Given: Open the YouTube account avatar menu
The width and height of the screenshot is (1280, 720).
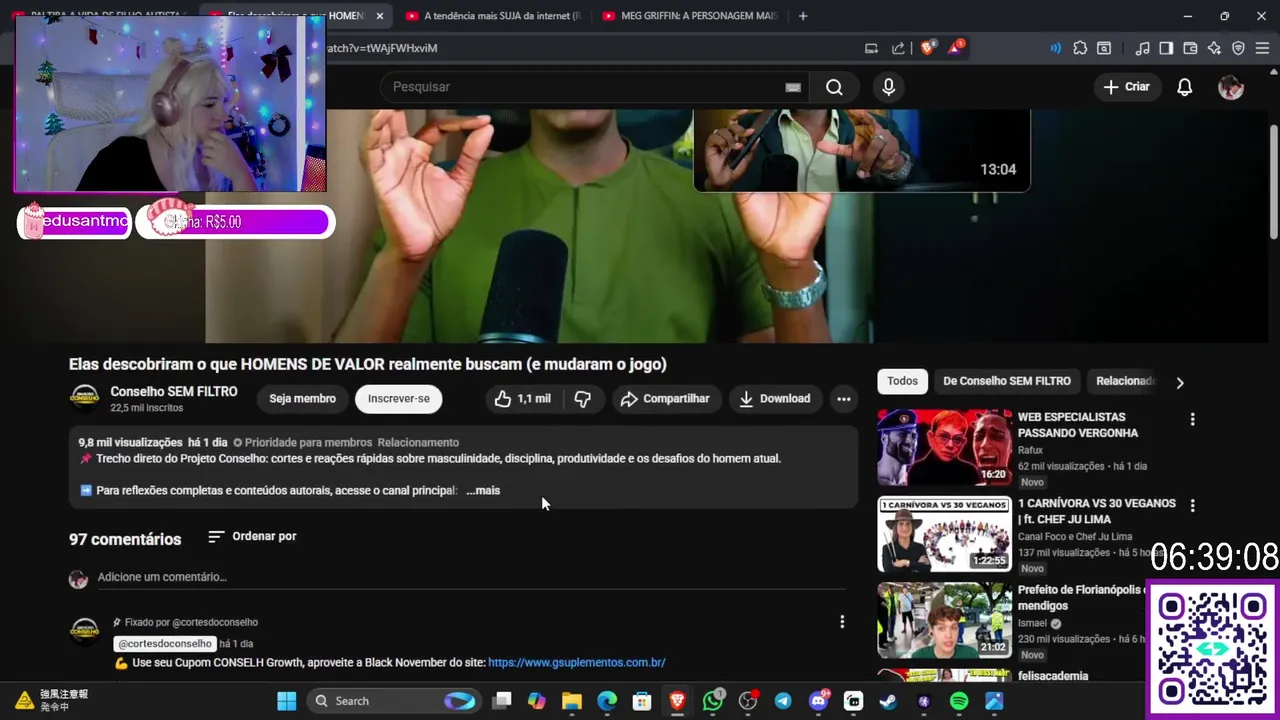Looking at the screenshot, I should [1230, 87].
